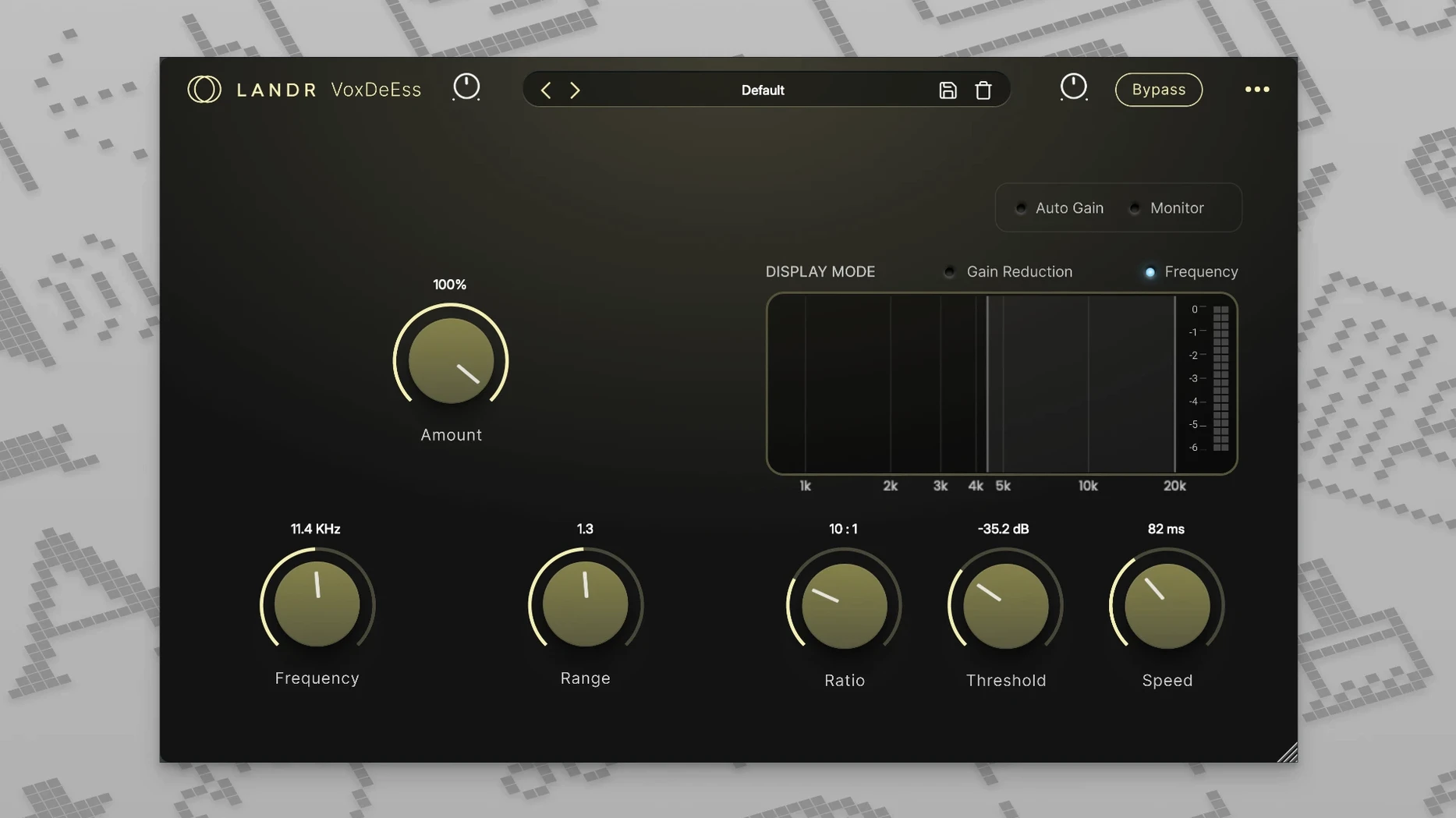The width and height of the screenshot is (1456, 818).
Task: Click the -35.2 dB threshold value
Action: (x=1004, y=529)
